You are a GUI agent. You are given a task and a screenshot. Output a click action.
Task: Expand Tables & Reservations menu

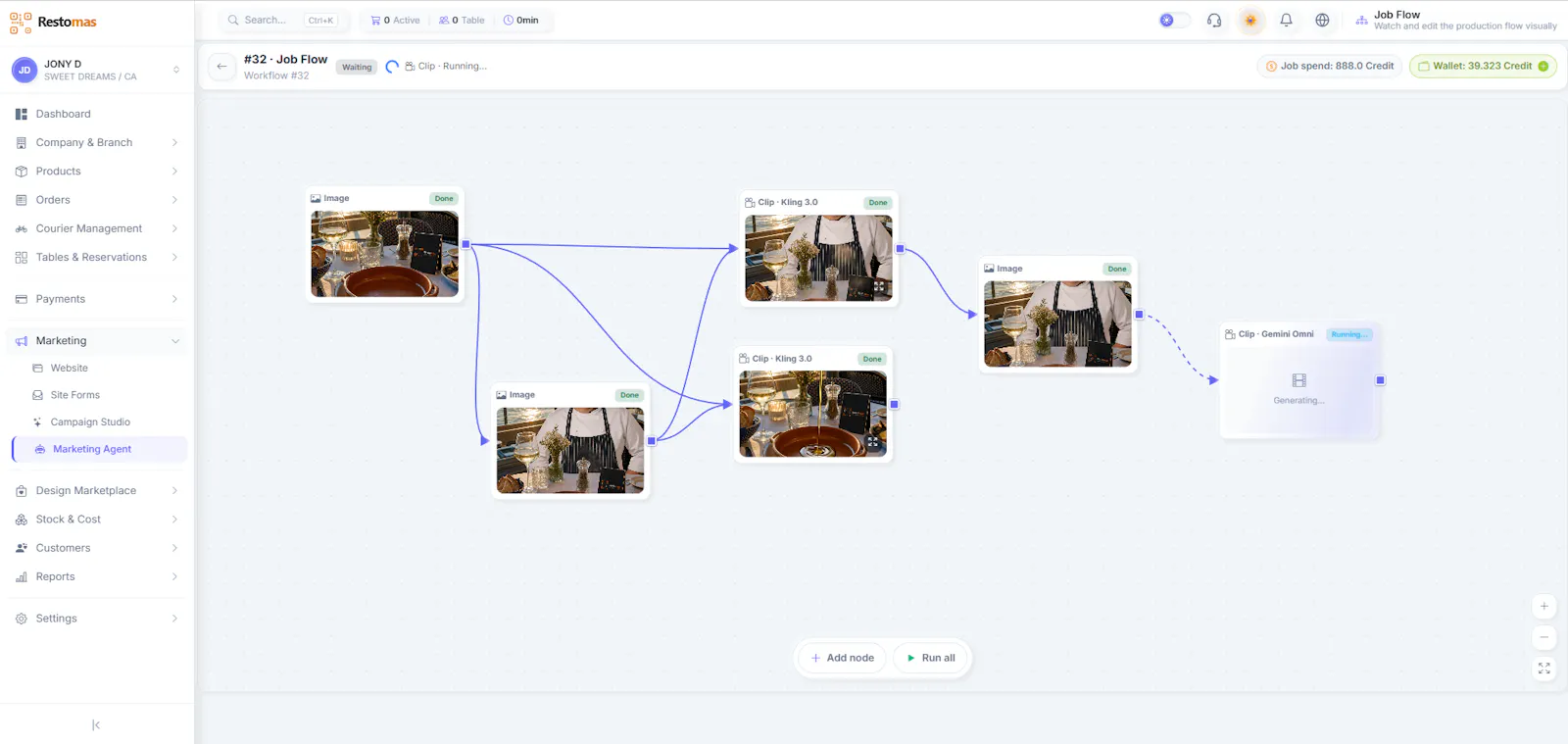pyautogui.click(x=96, y=257)
